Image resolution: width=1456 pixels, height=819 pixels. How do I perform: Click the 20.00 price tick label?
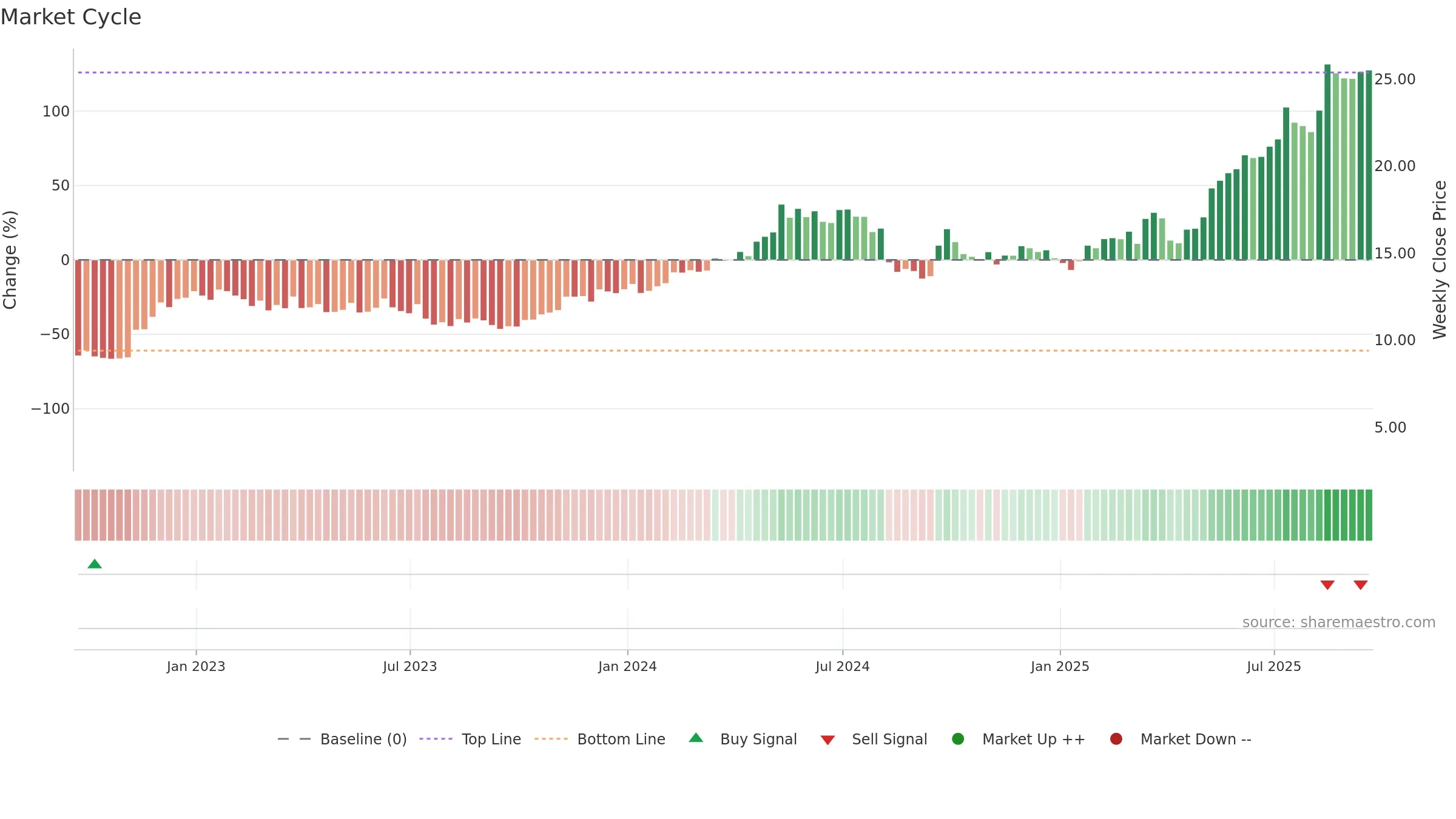tap(1395, 166)
